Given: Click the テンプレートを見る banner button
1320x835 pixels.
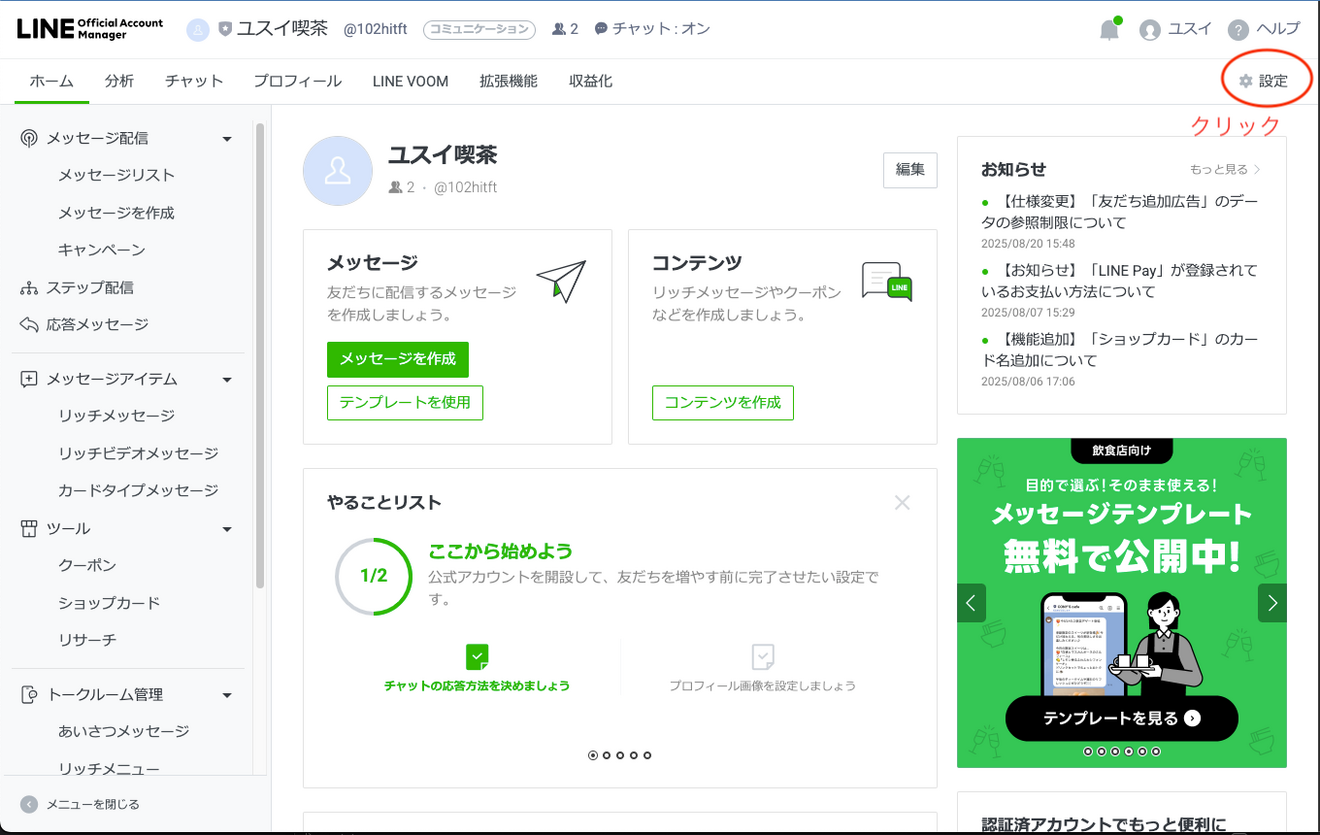Looking at the screenshot, I should coord(1121,718).
